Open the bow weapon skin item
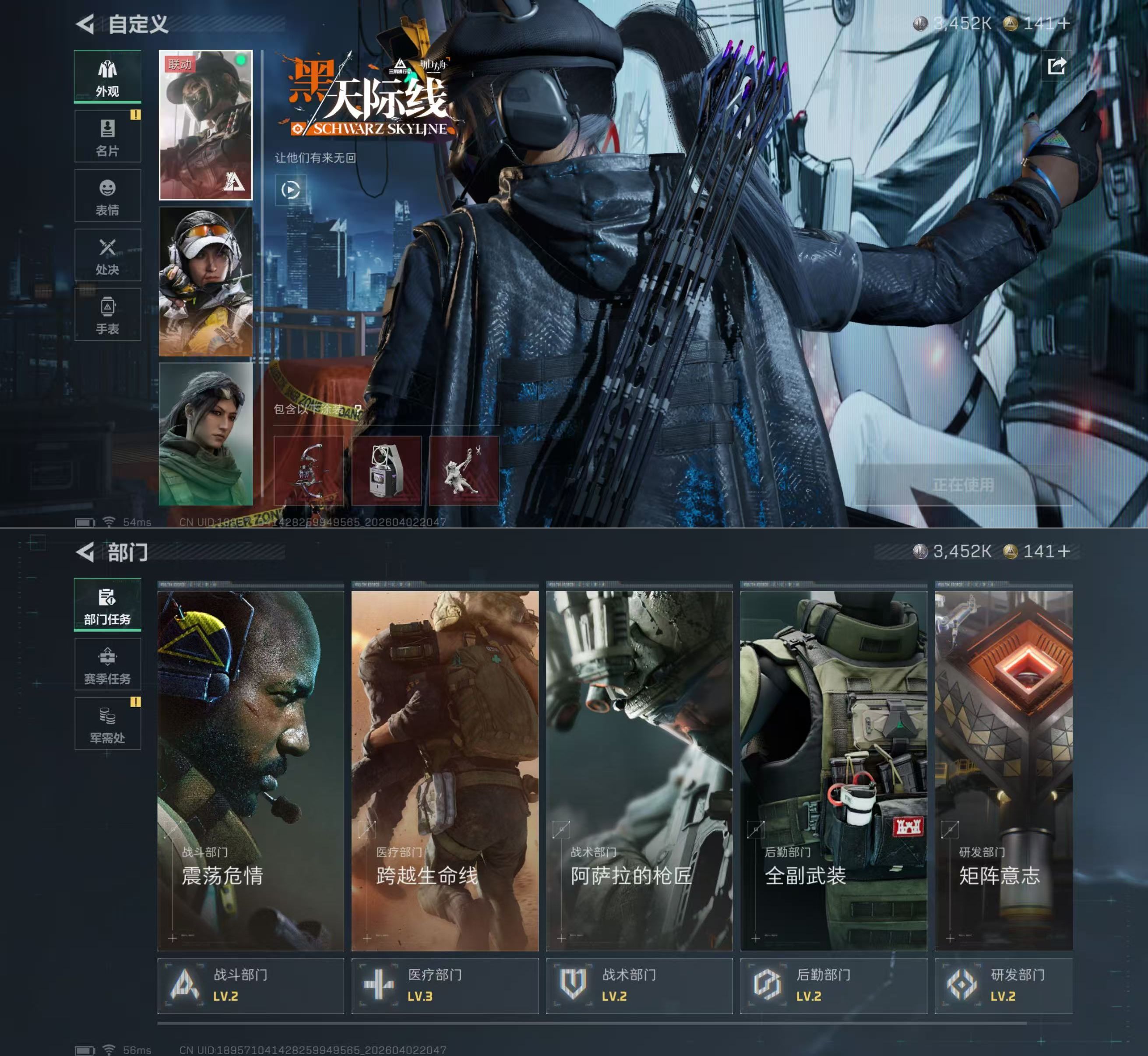This screenshot has height=1056, width=1148. [309, 471]
